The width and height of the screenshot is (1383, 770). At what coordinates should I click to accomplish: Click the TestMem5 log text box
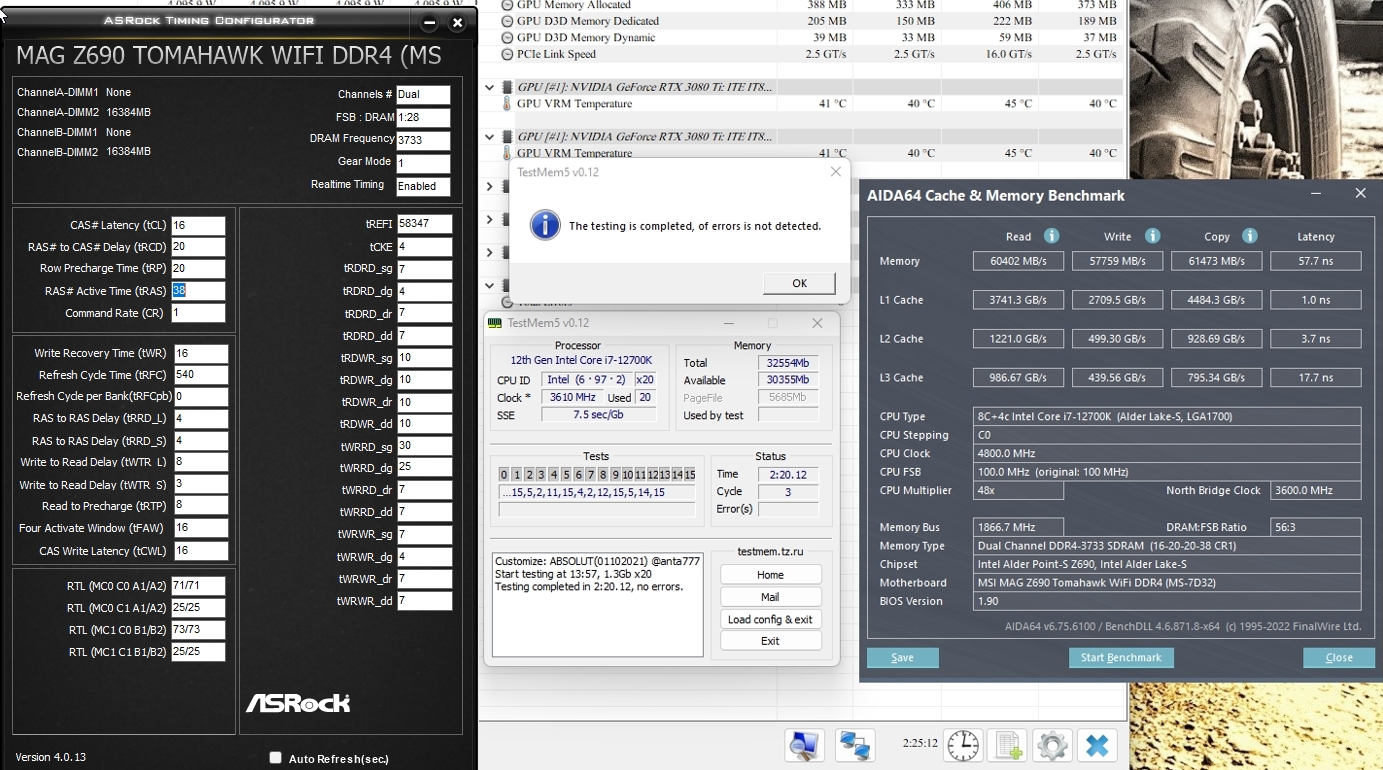coord(597,604)
